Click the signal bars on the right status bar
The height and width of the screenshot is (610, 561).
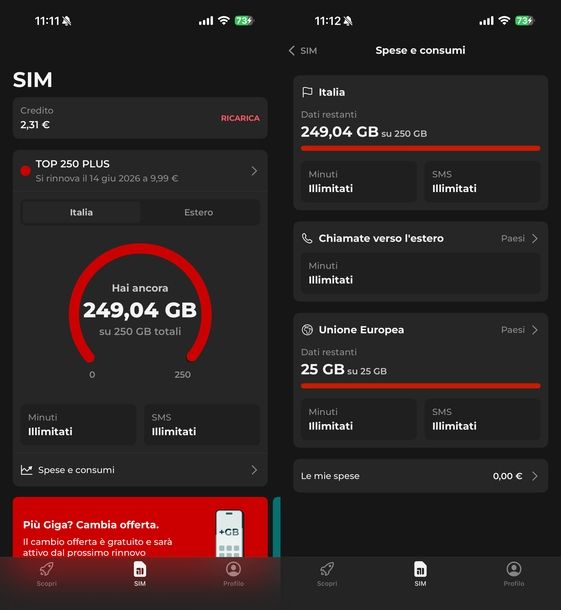(486, 21)
